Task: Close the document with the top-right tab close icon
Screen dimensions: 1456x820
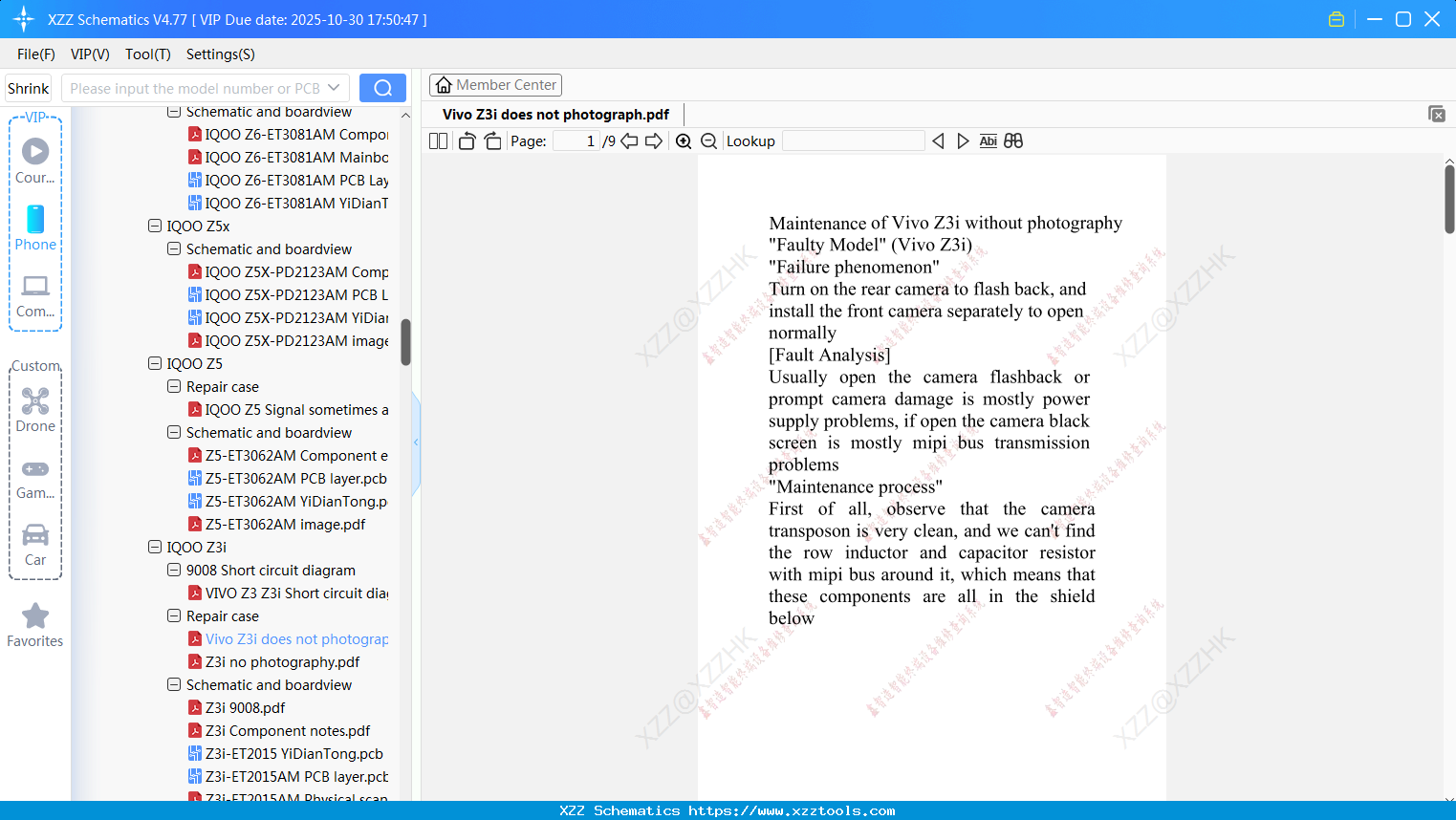Action: (x=1437, y=114)
